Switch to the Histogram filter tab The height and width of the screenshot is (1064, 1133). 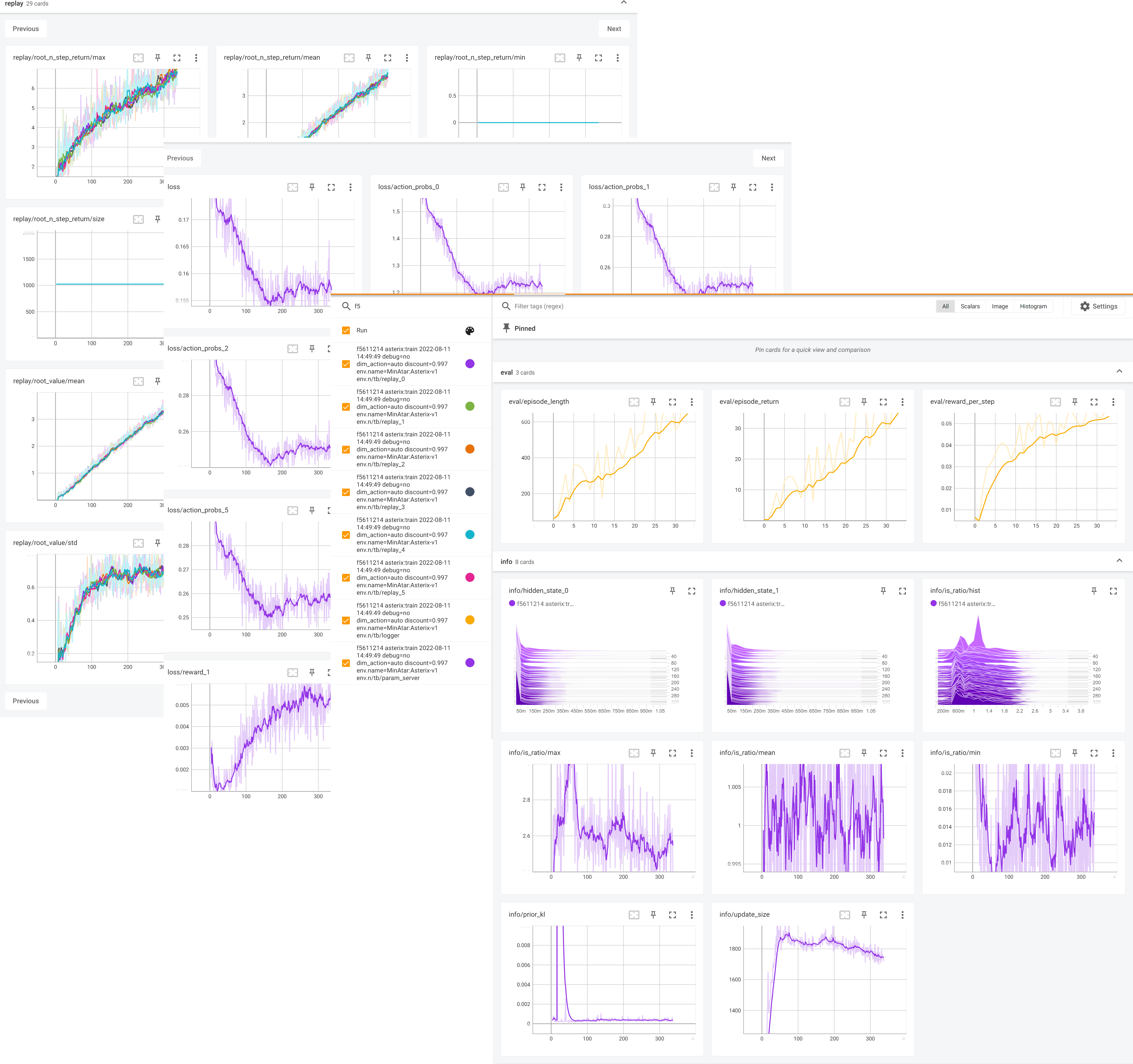pyautogui.click(x=1033, y=306)
